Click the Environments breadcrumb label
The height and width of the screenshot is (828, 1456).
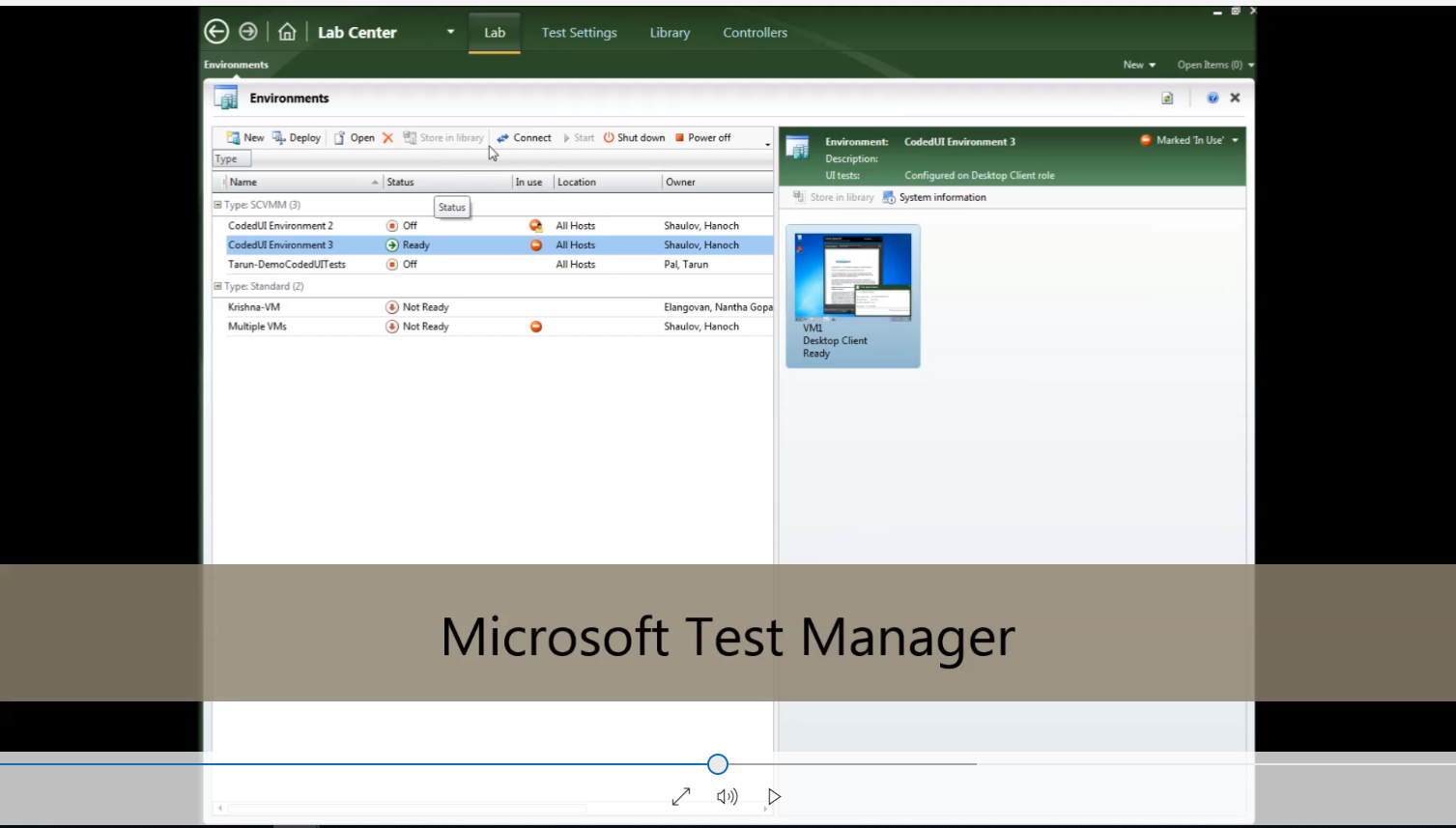[236, 65]
